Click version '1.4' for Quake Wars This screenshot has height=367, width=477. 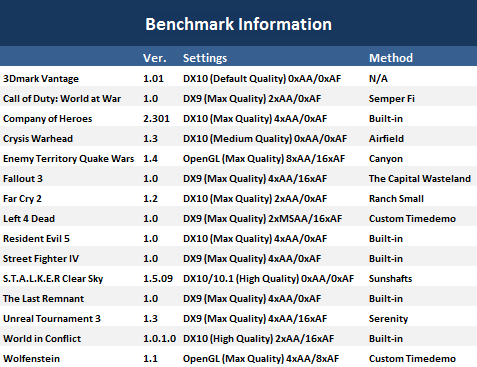click(x=150, y=159)
